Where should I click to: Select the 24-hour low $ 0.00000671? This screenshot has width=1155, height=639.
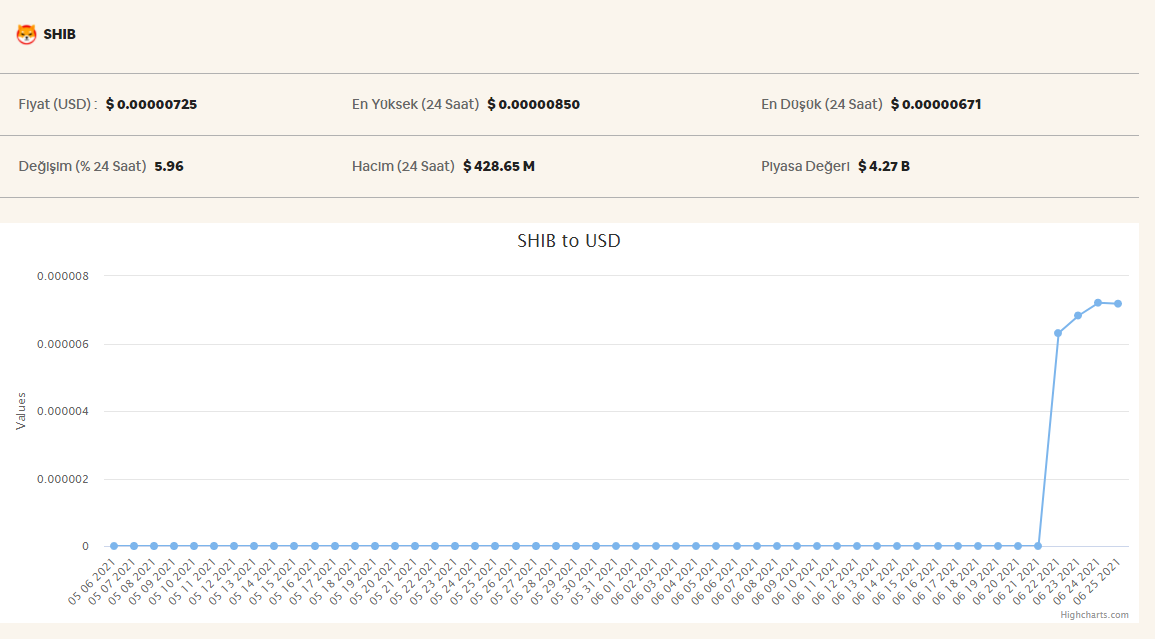point(935,104)
